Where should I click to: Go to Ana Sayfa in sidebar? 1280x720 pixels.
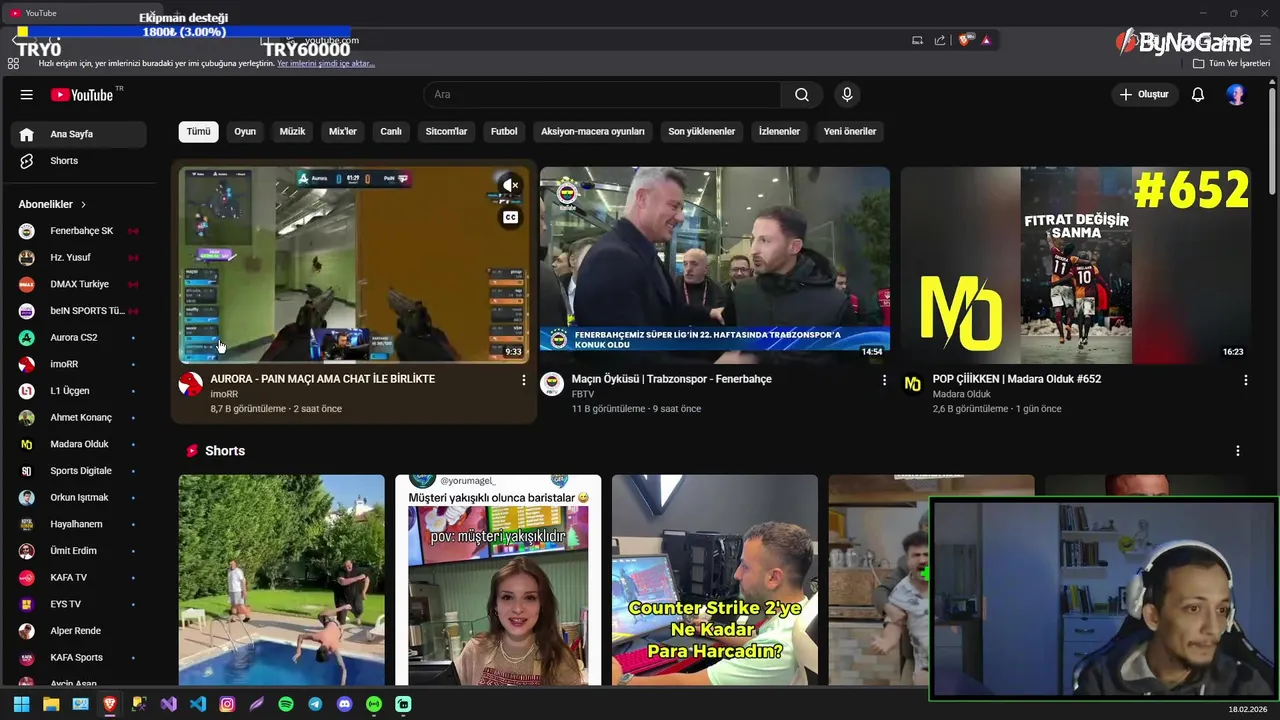click(x=79, y=134)
